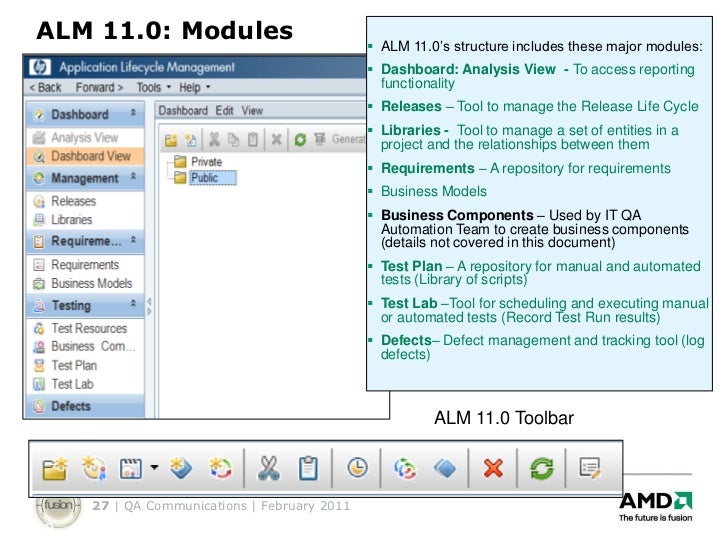Click the new folder icon in dashboard toolbar
This screenshot has height=546, width=728.
click(x=171, y=139)
